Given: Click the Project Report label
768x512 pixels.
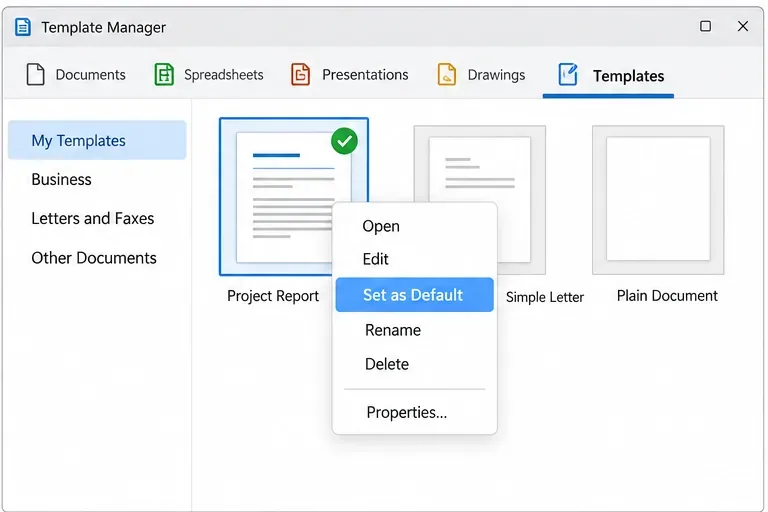Looking at the screenshot, I should pyautogui.click(x=273, y=296).
